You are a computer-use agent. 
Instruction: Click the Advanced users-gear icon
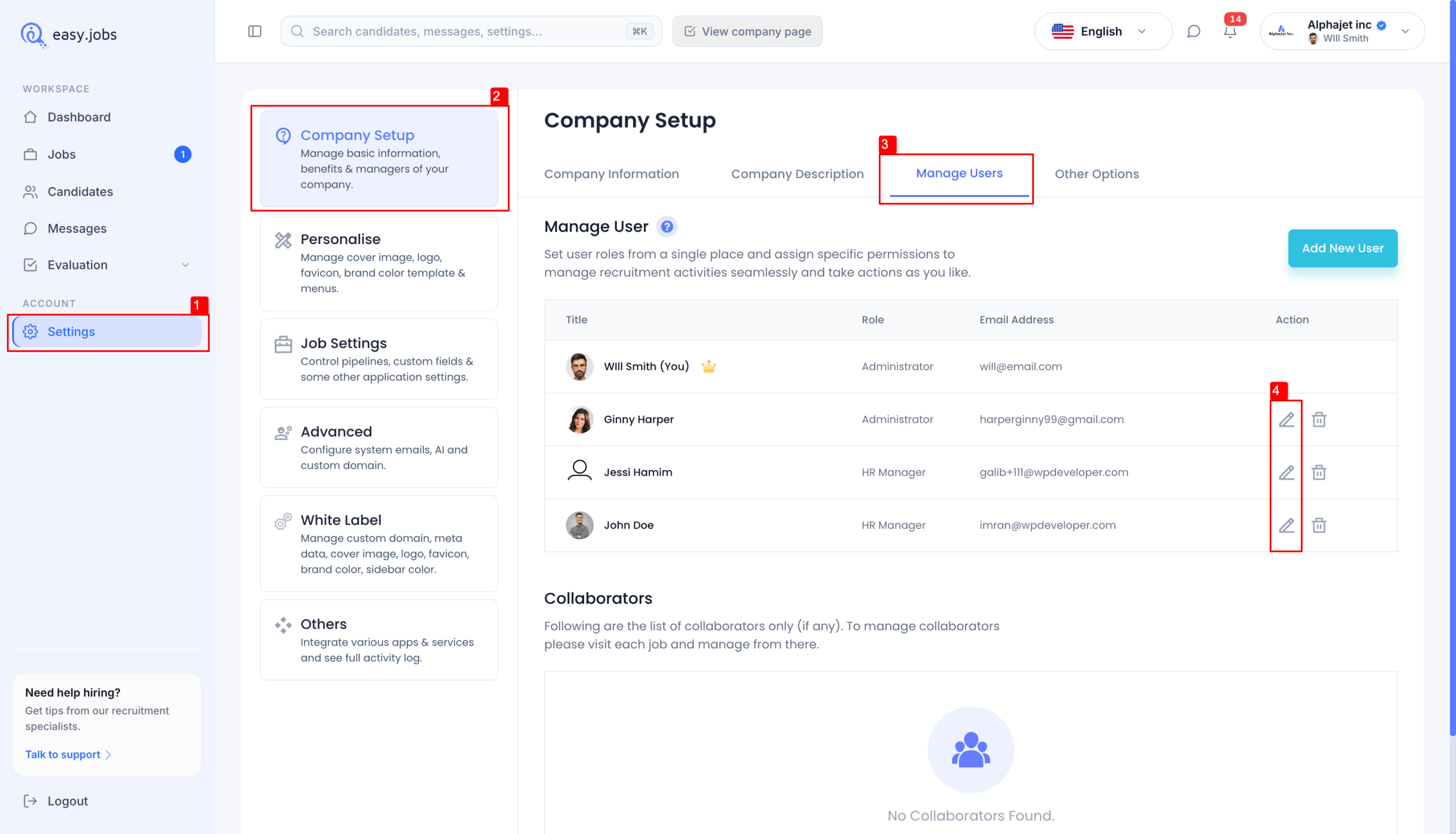click(283, 433)
